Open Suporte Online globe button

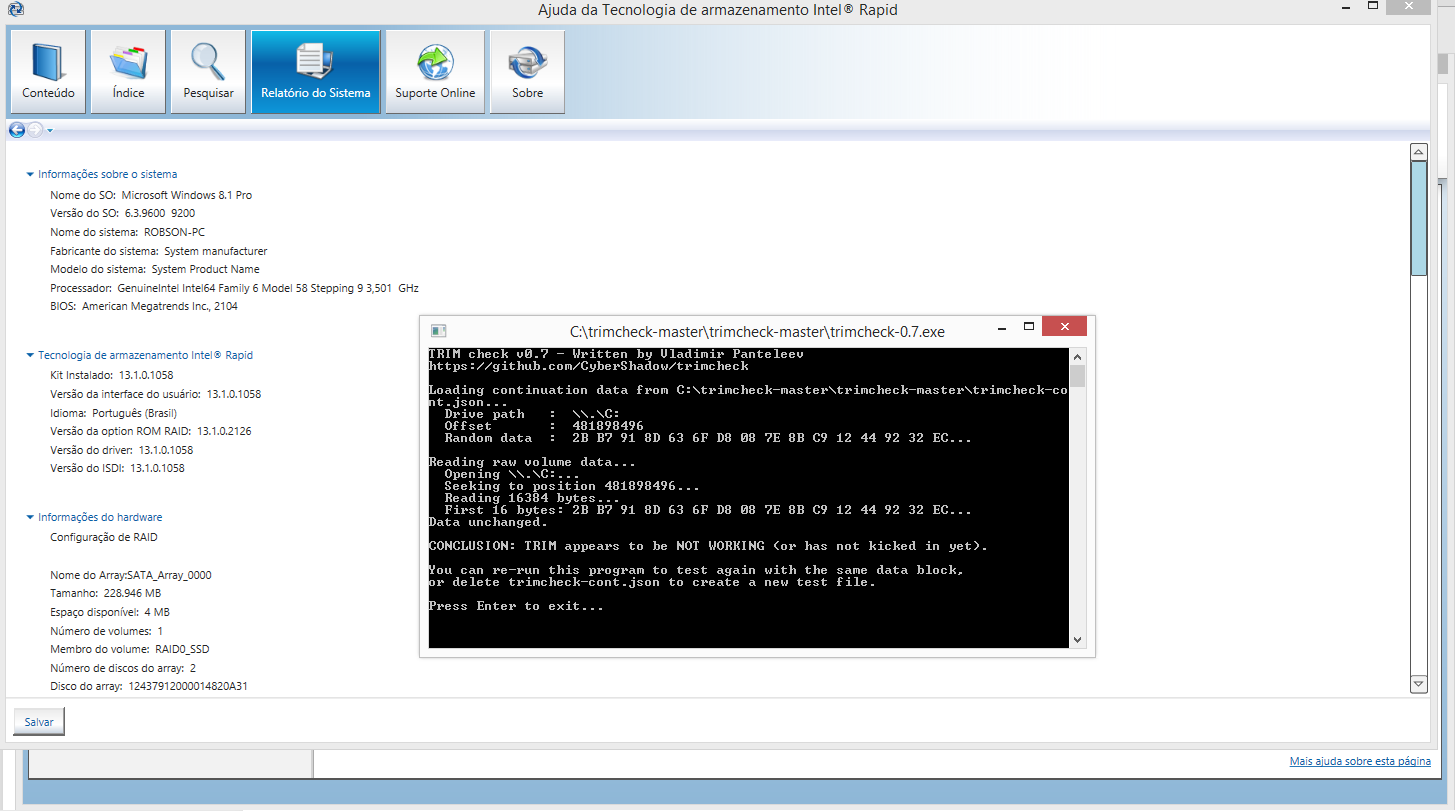click(435, 71)
